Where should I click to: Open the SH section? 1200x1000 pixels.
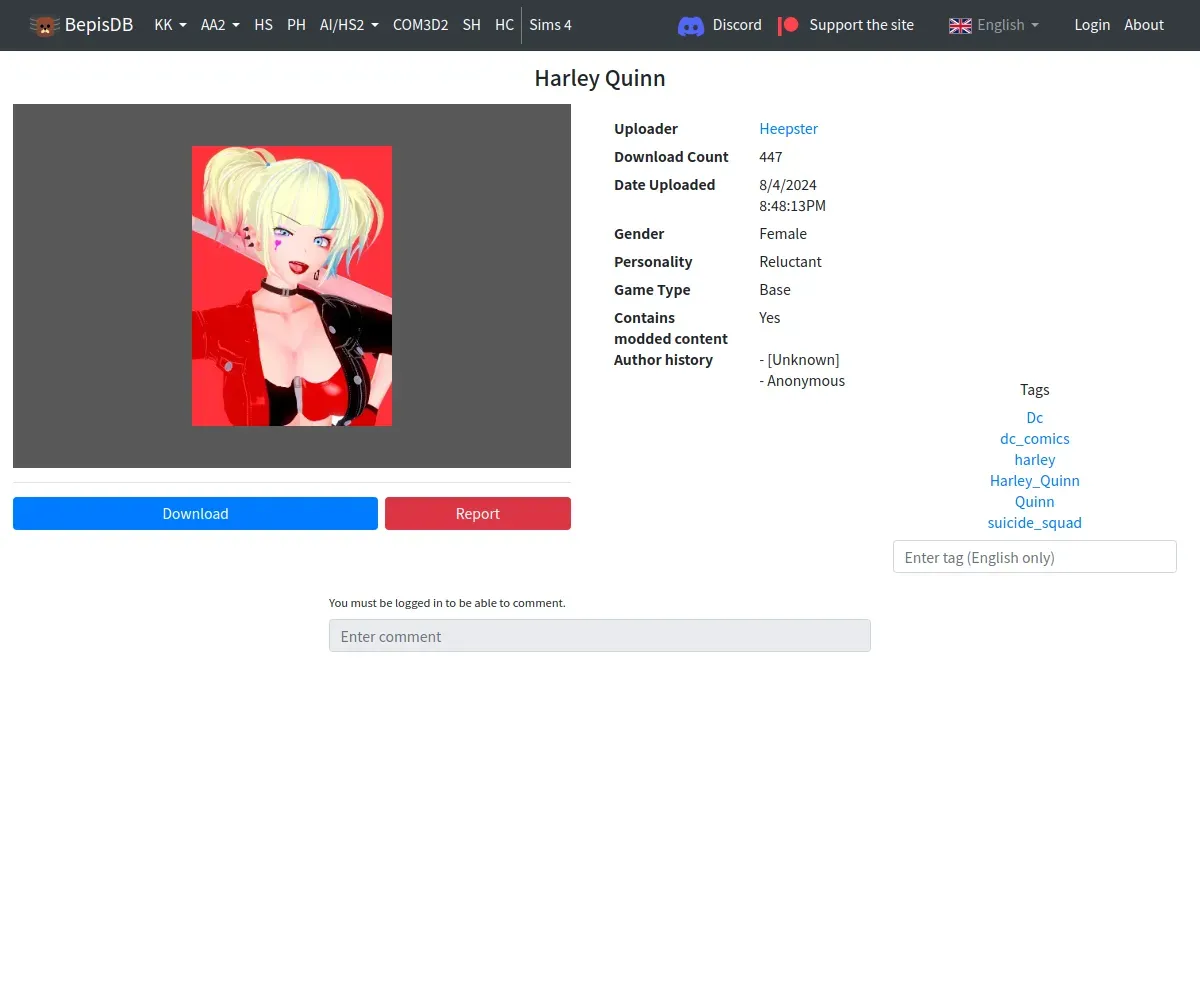point(471,25)
